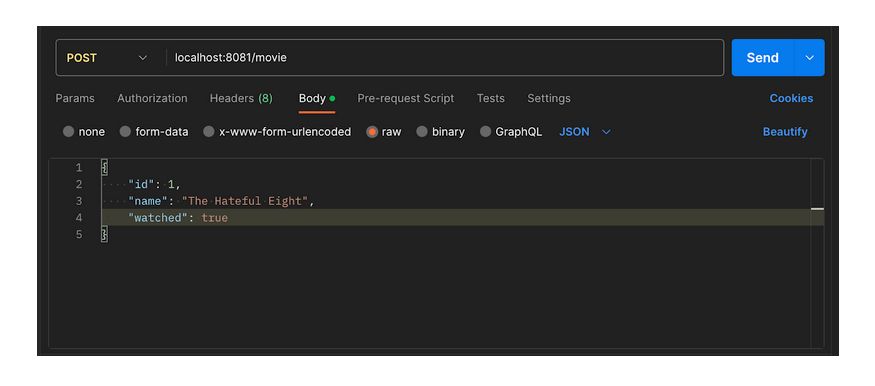Open the Settings tab
The image size is (875, 386).
point(549,98)
